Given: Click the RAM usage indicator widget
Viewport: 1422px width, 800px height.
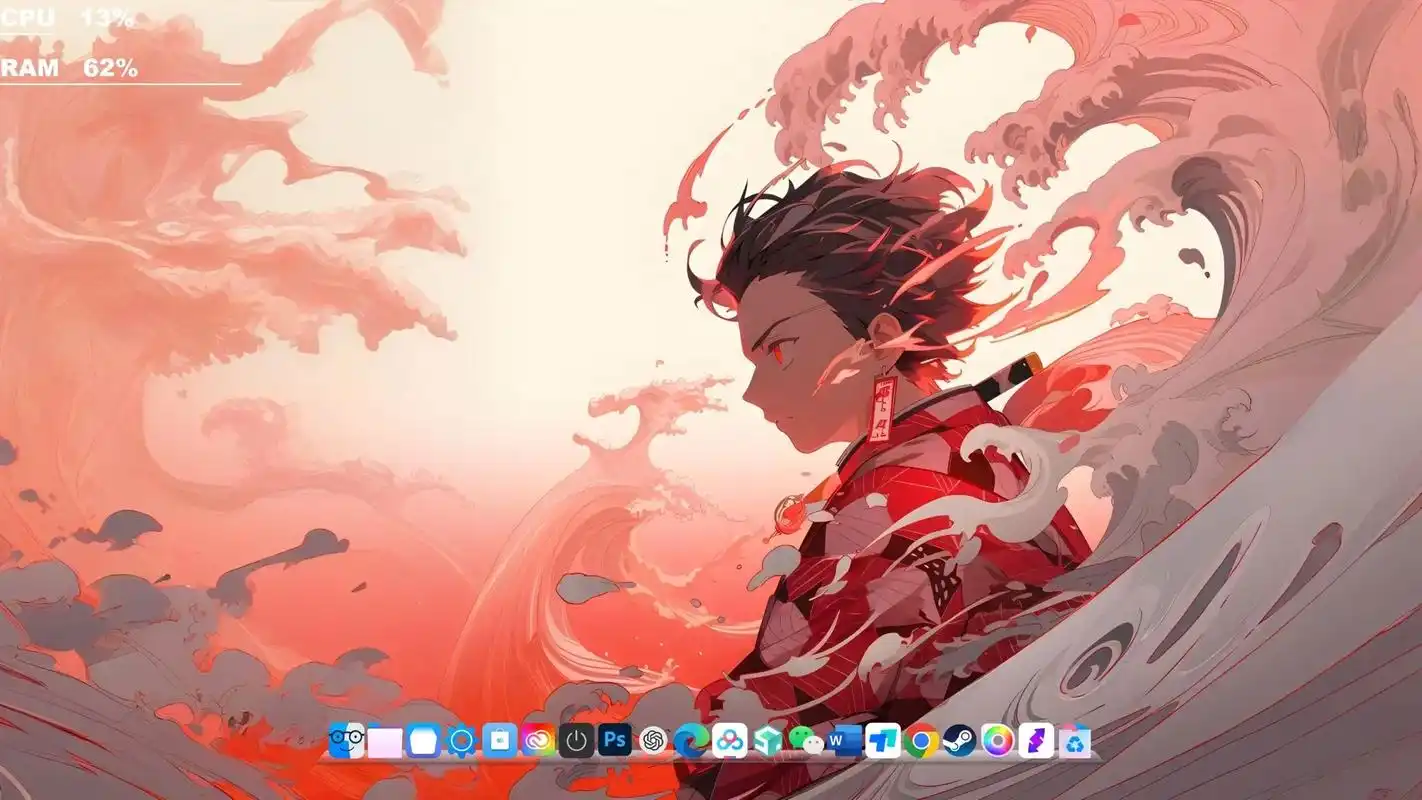Looking at the screenshot, I should [69, 69].
